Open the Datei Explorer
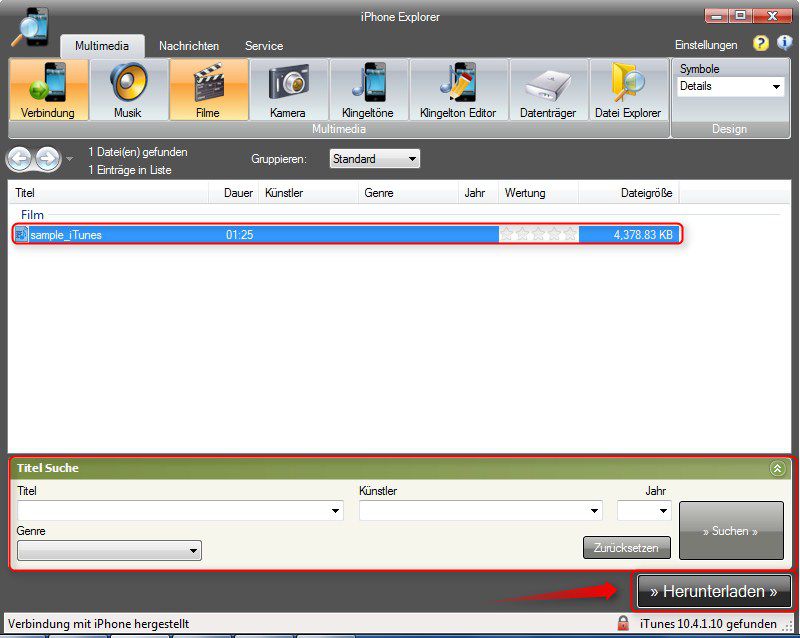Screen dimensions: 800x638 click(x=628, y=90)
